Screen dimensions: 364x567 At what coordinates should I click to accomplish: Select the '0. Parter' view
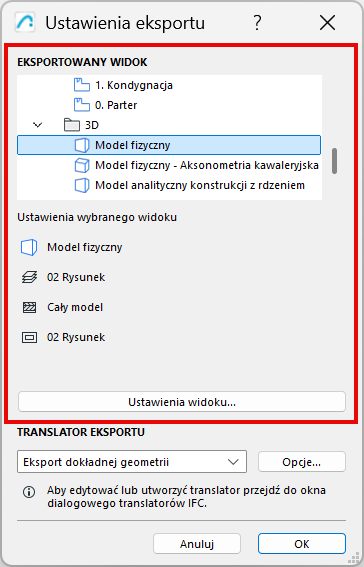click(x=116, y=105)
